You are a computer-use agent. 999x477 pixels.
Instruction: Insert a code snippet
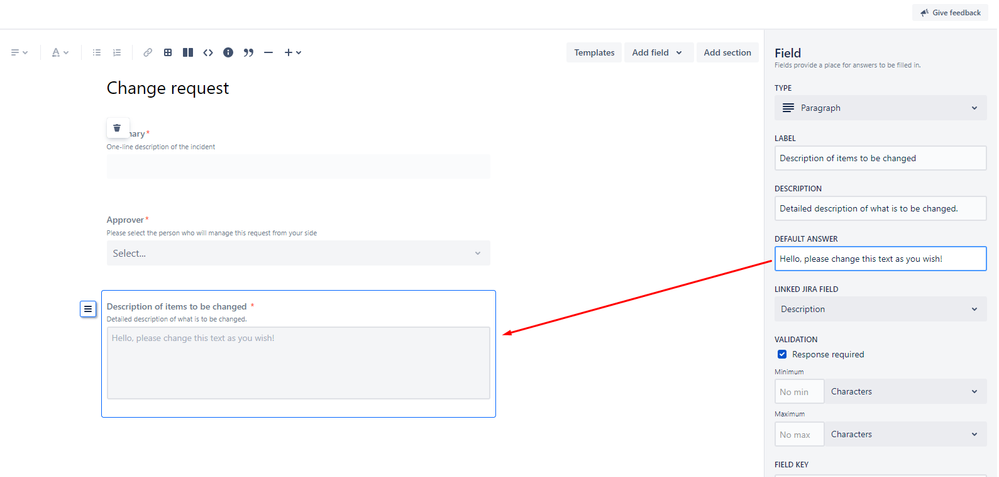(x=208, y=53)
